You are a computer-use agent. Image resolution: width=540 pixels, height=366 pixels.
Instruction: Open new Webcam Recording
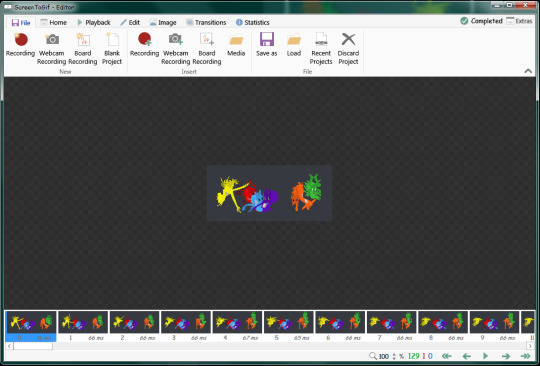click(x=52, y=49)
